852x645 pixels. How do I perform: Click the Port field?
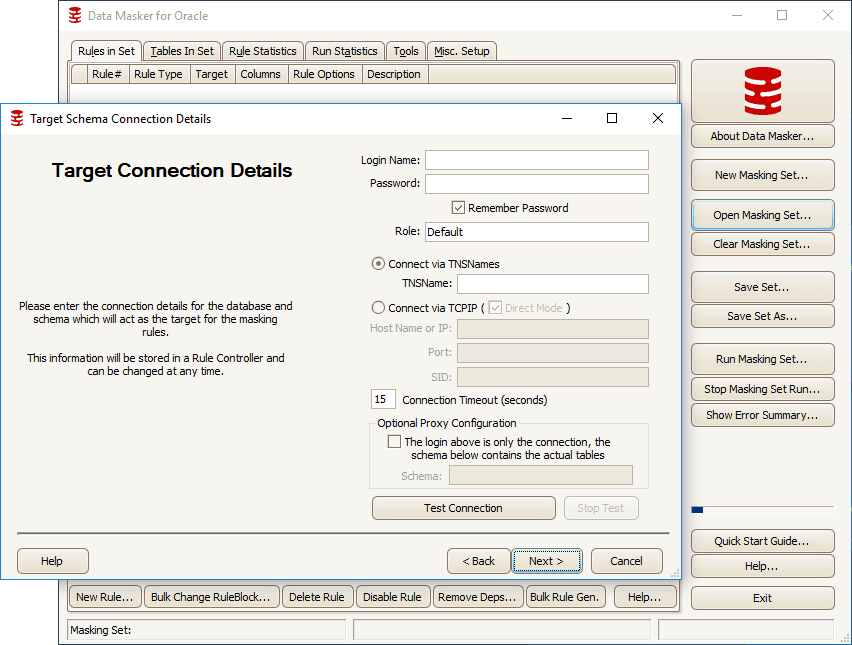coord(553,353)
